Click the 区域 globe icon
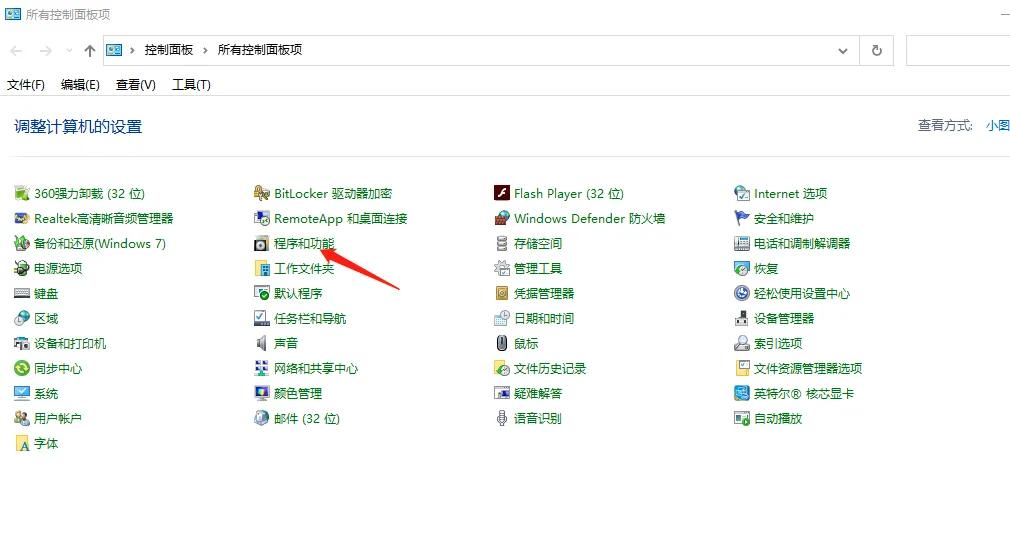 click(22, 318)
